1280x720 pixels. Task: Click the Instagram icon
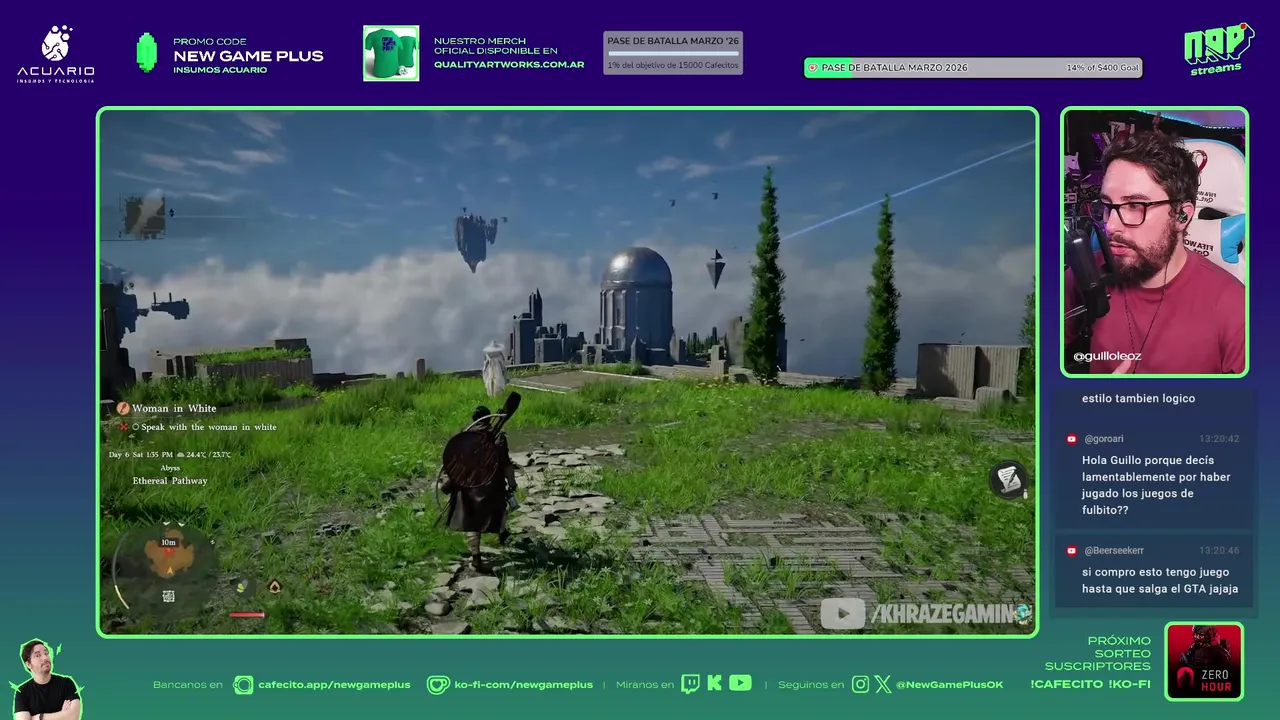860,685
